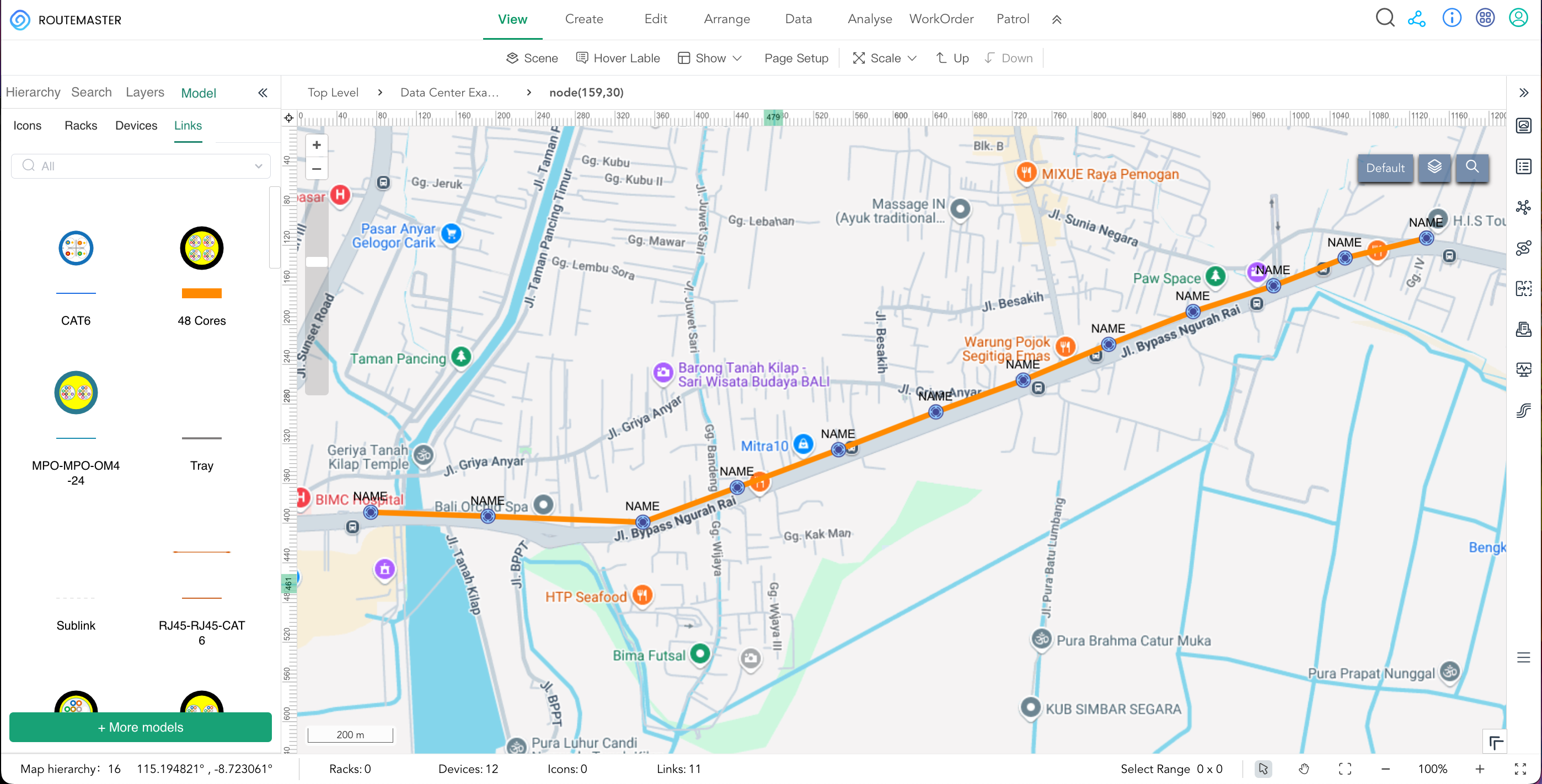This screenshot has width=1542, height=784.
Task: Collapse the left panel with double-left chevron
Action: point(263,93)
